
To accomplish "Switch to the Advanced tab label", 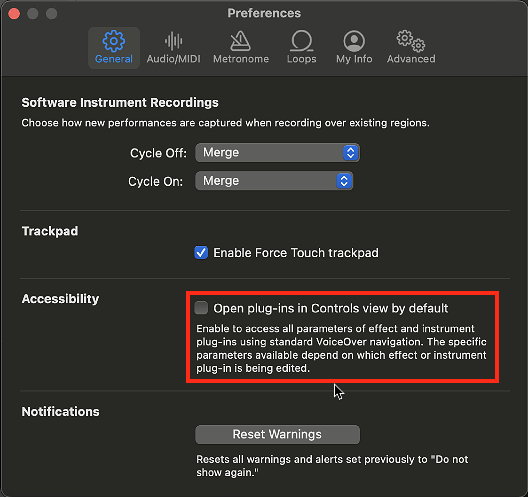I will 411,59.
